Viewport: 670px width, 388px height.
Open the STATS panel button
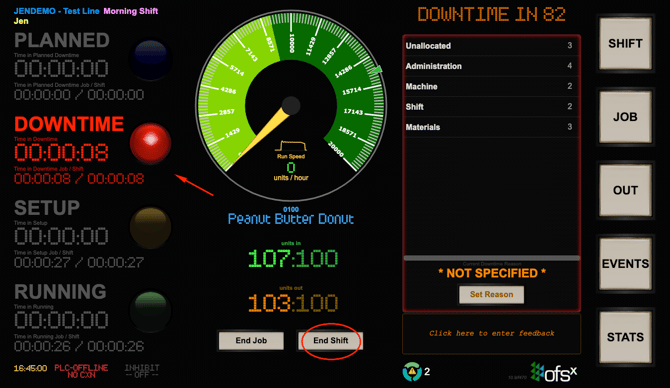tap(625, 337)
